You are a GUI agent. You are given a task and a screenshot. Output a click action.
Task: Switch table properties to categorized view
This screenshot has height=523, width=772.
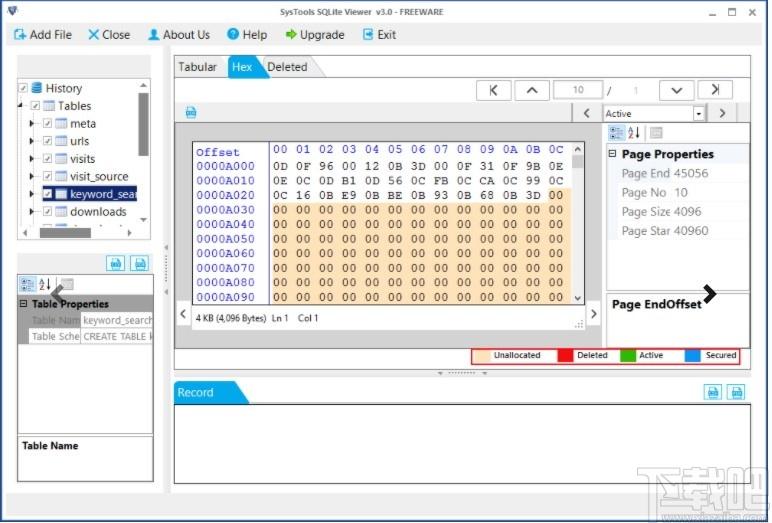pos(27,284)
